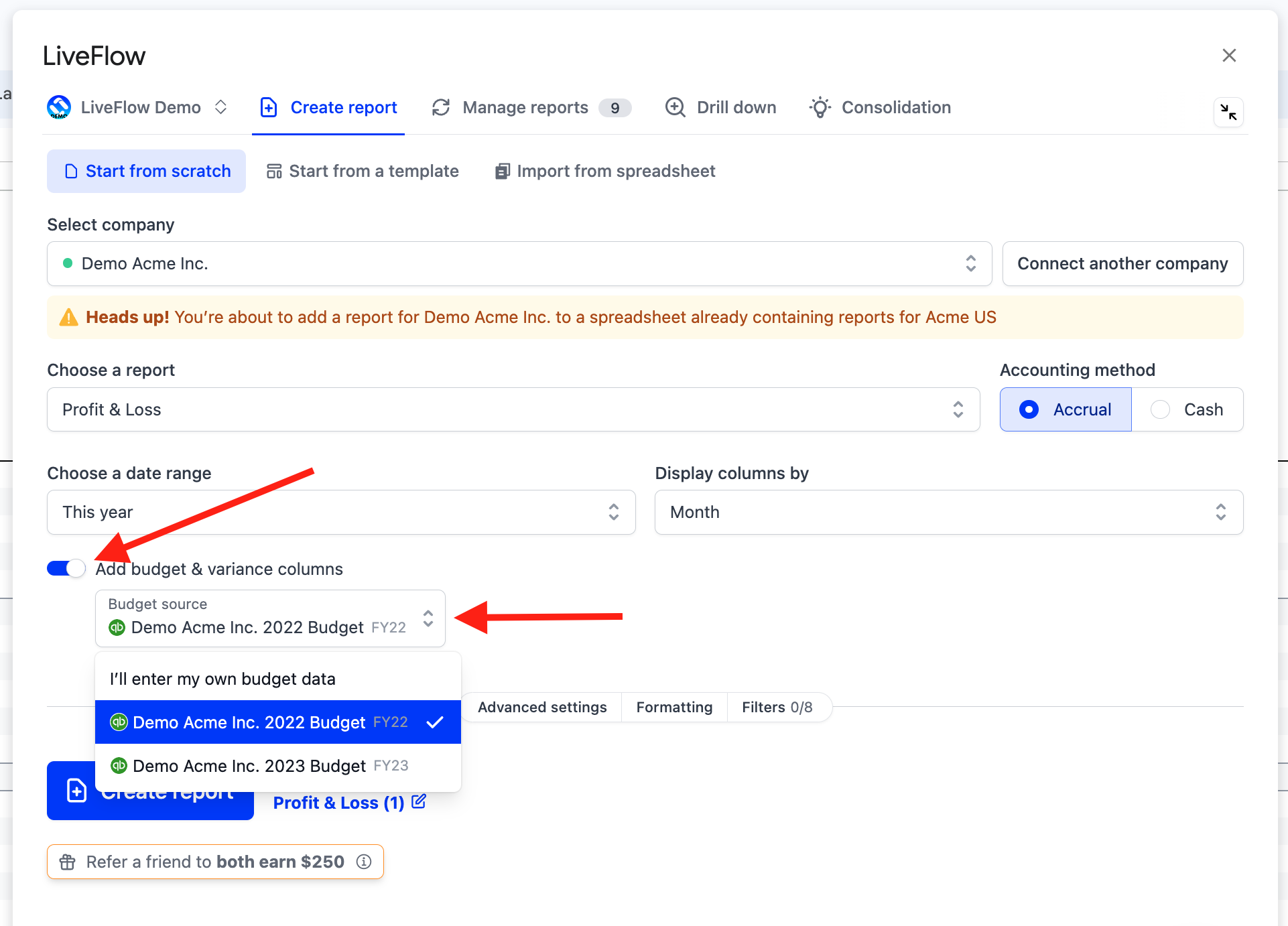Click the gift icon in referral banner

coord(67,862)
